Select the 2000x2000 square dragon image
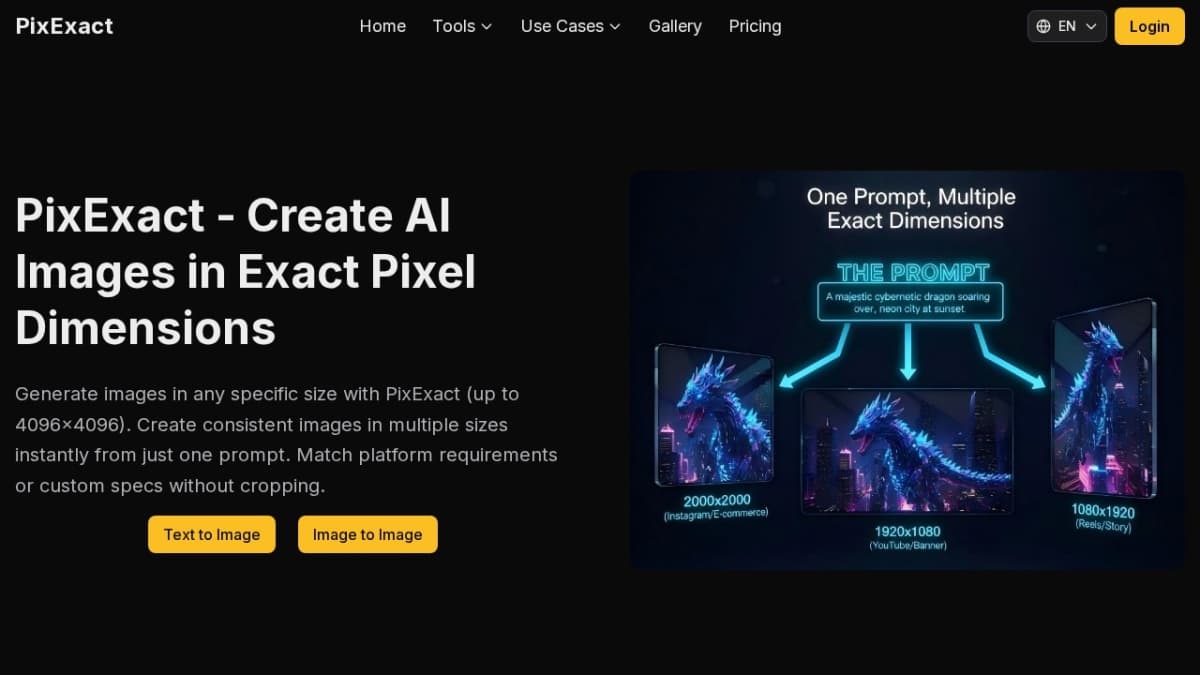Image resolution: width=1200 pixels, height=675 pixels. 714,415
